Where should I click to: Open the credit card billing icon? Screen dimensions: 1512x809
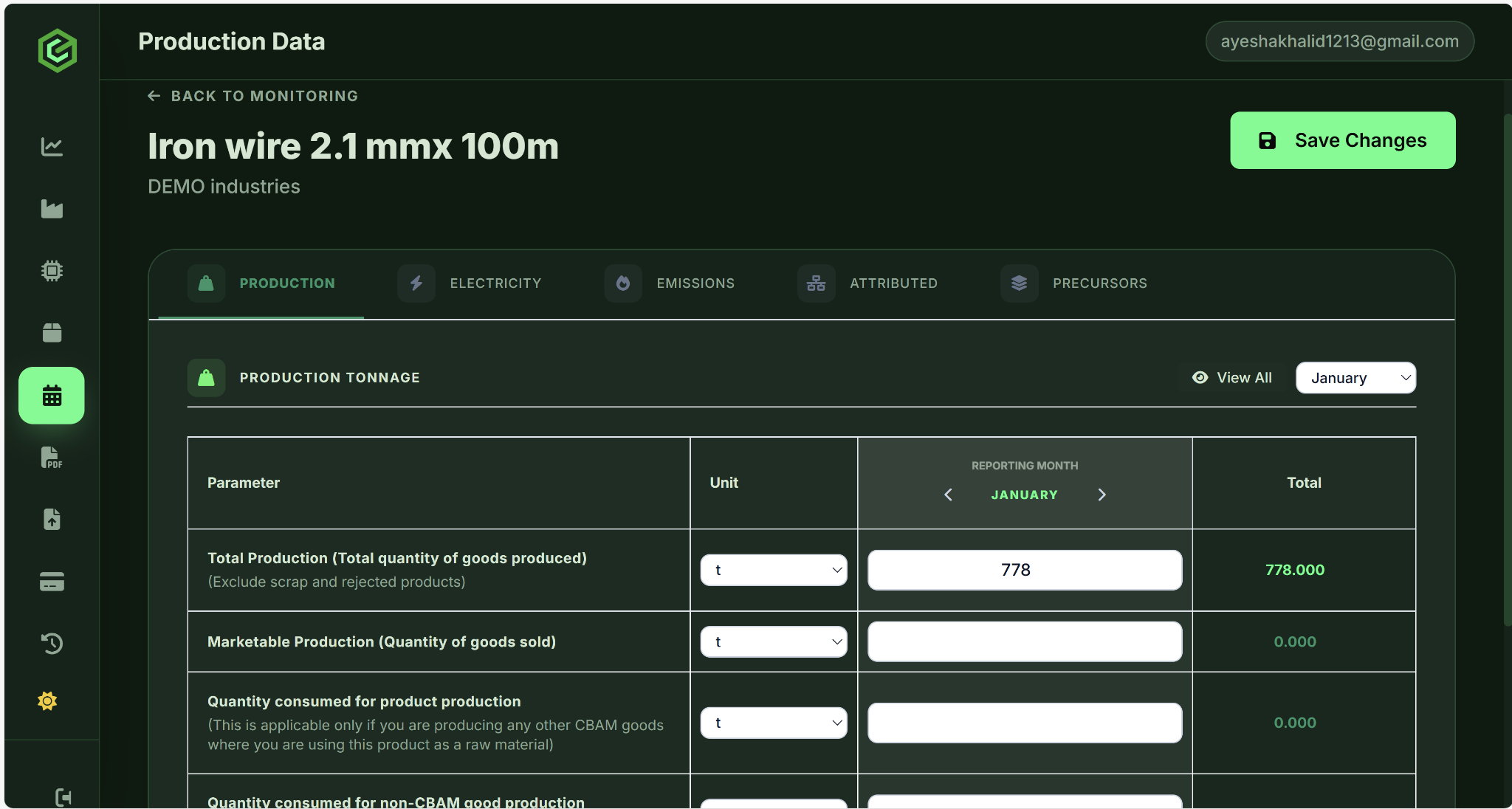(52, 582)
